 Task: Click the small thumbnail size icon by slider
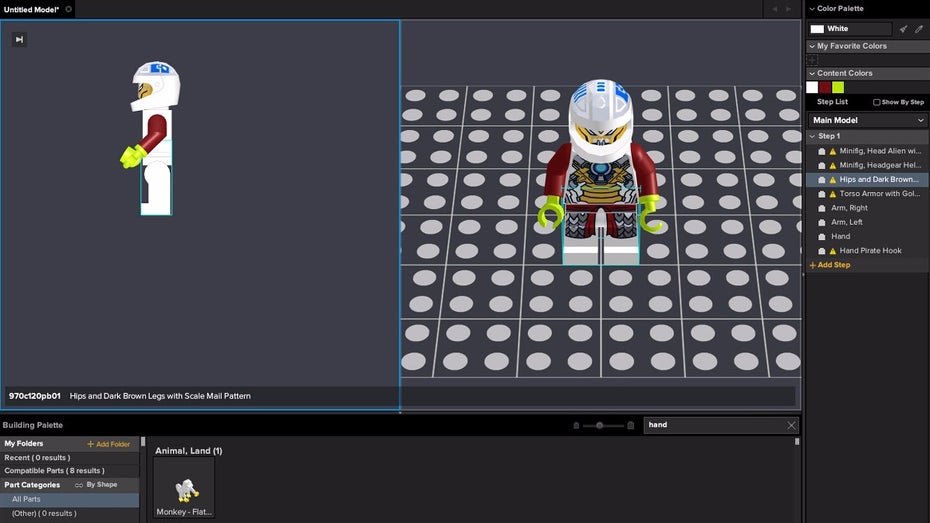point(576,425)
